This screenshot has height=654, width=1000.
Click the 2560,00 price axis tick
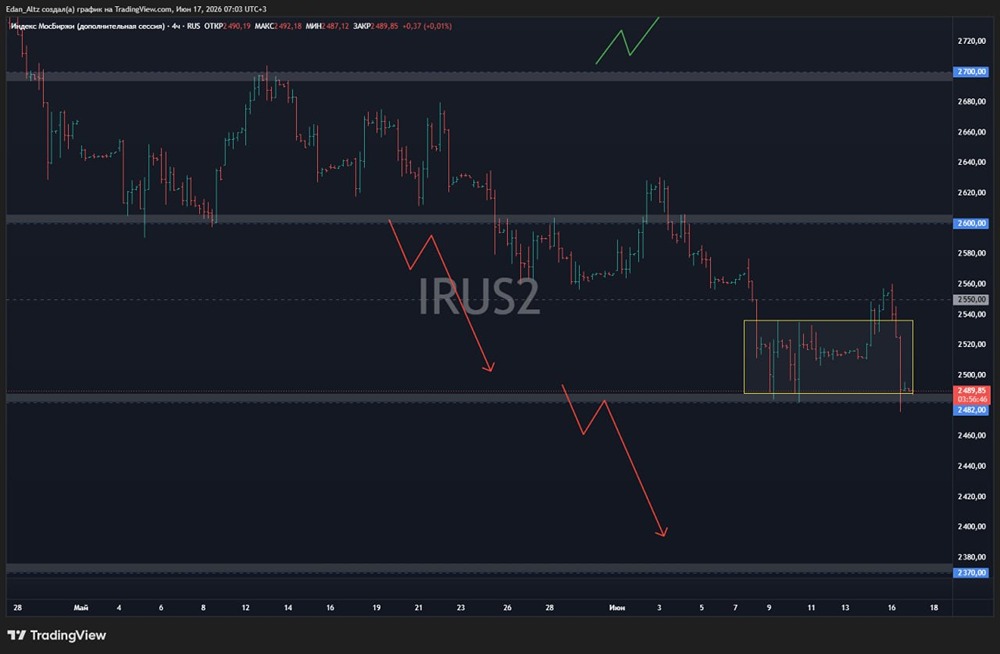coord(971,284)
